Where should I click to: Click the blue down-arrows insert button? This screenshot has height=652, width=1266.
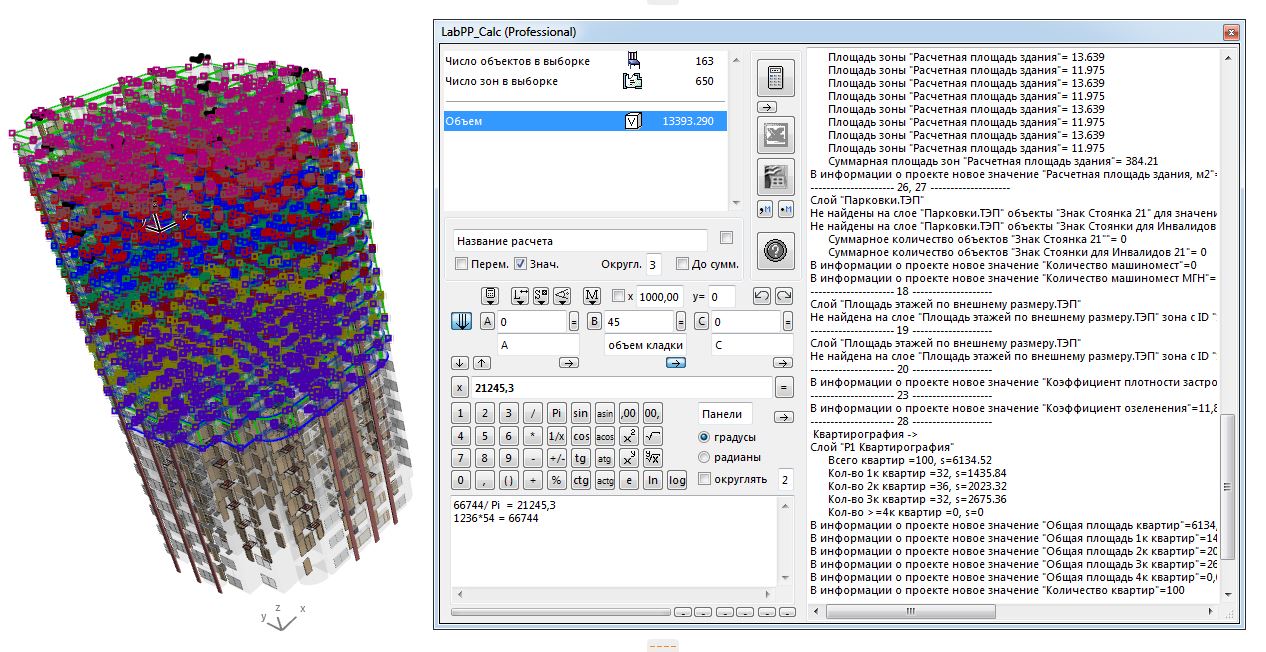click(462, 321)
